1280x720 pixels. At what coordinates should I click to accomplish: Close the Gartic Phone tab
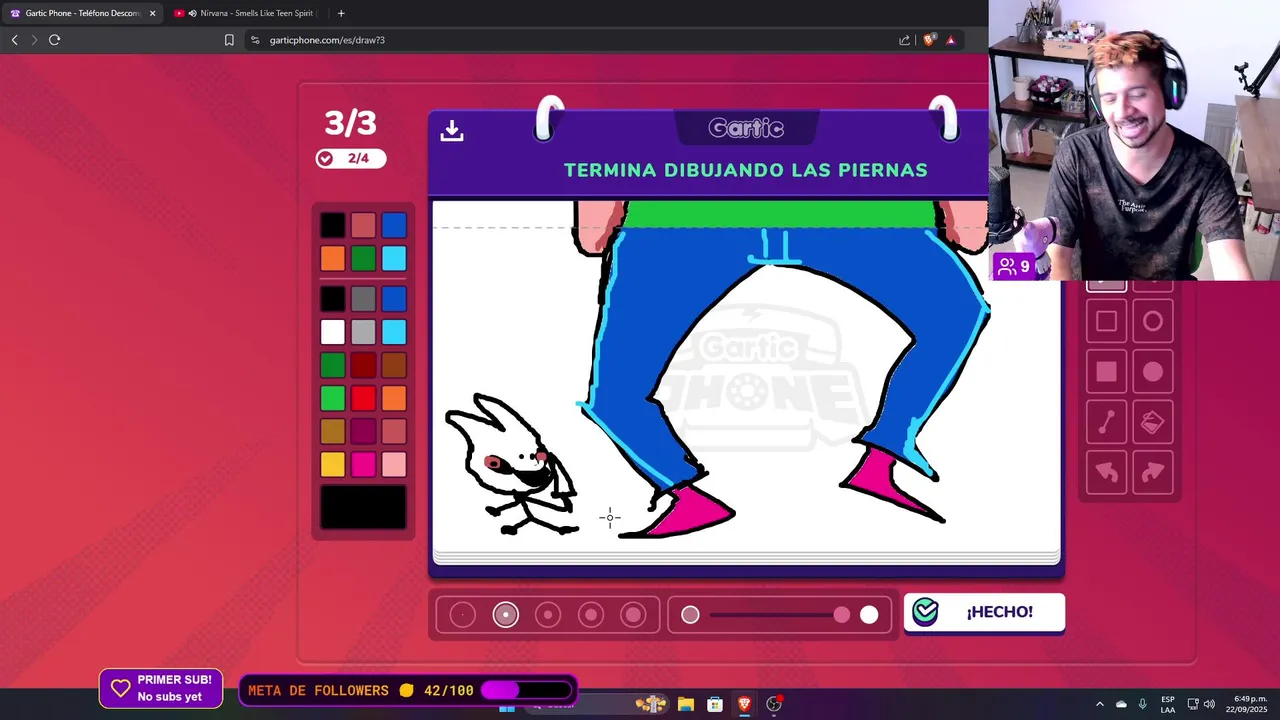click(x=152, y=13)
